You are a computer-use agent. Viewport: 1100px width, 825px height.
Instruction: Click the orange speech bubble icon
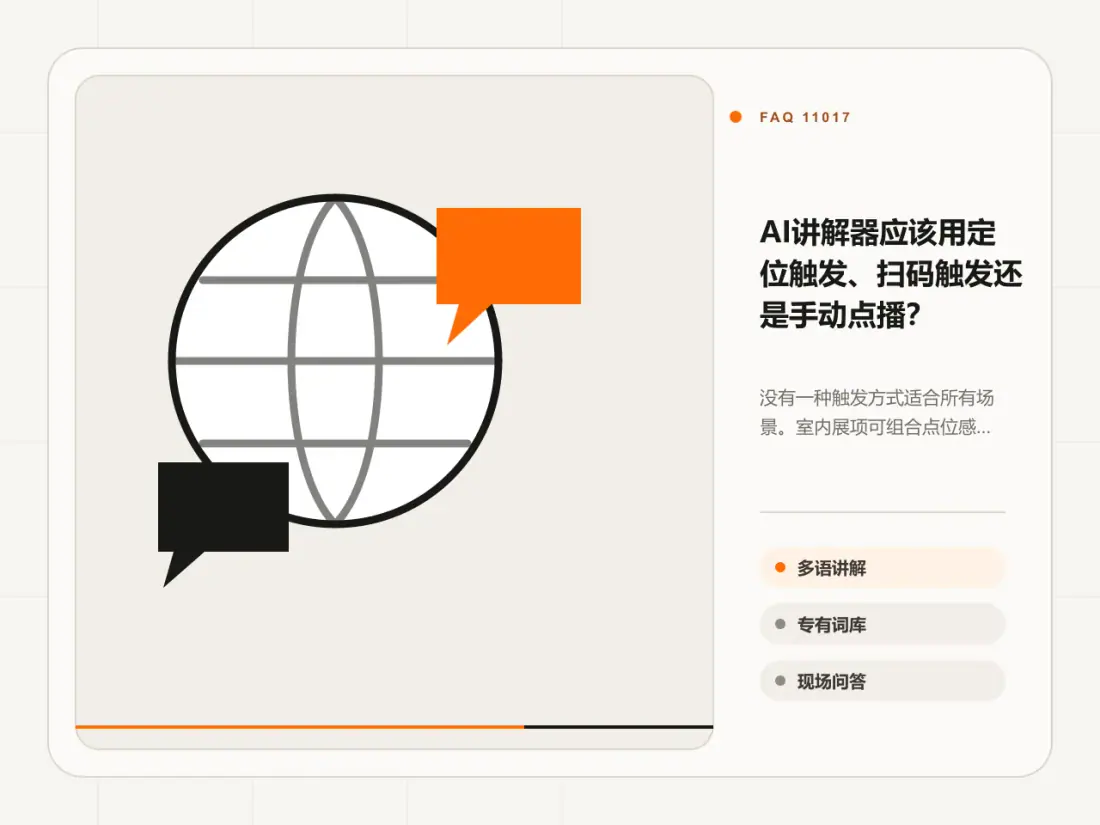point(509,274)
